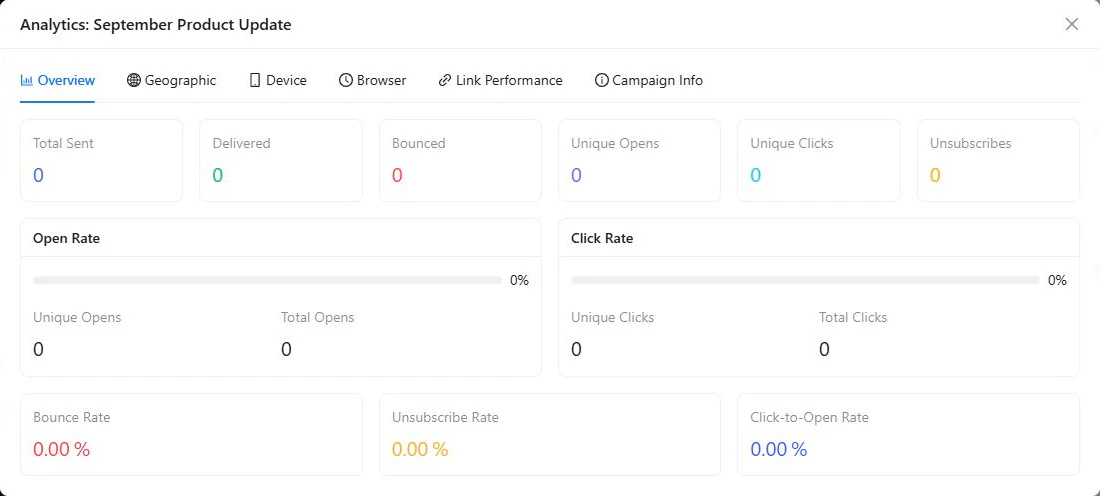1100x496 pixels.
Task: Click the blue Total Sent value 0
Action: point(39,175)
